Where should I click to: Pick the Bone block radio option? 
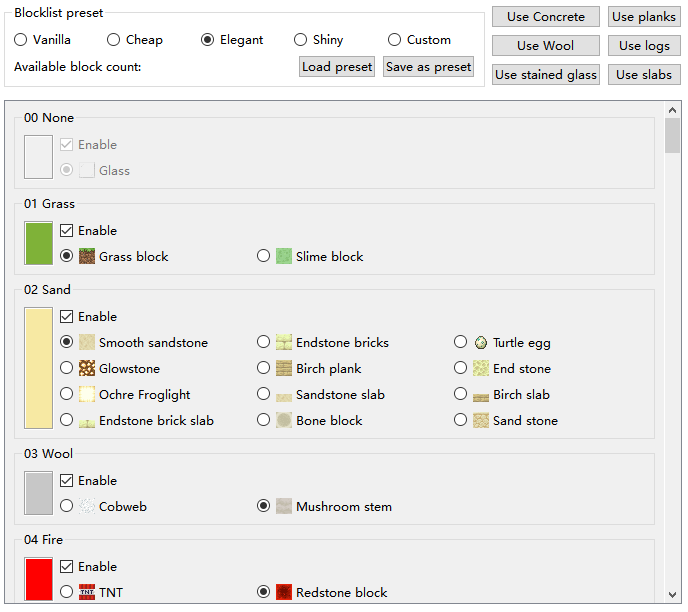264,420
